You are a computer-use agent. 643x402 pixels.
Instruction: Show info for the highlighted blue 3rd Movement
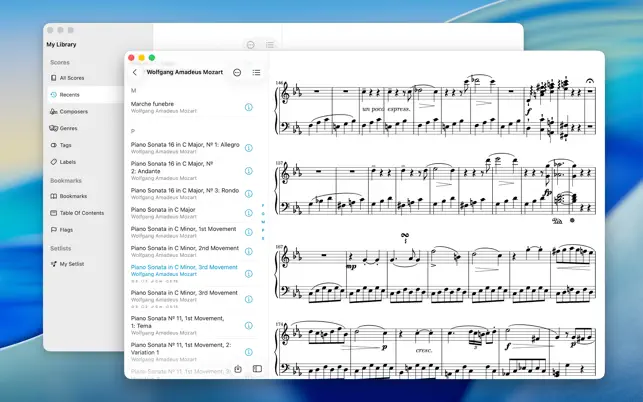pyautogui.click(x=249, y=274)
